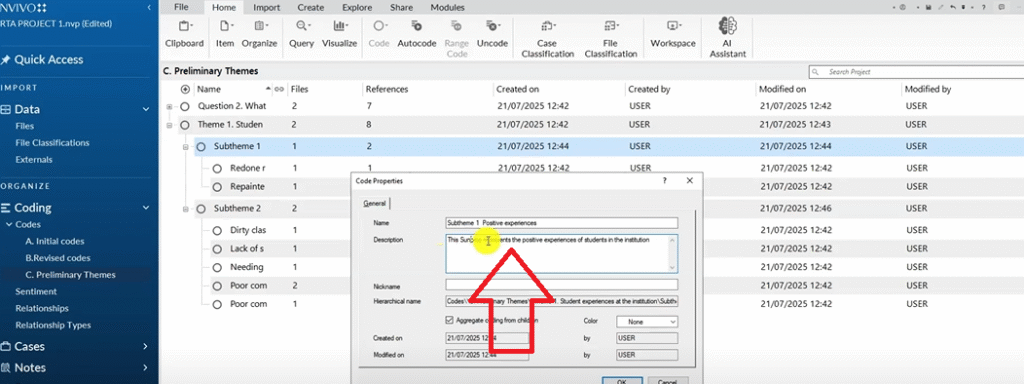Open the File menu tab
This screenshot has width=1024, height=384.
[x=182, y=8]
